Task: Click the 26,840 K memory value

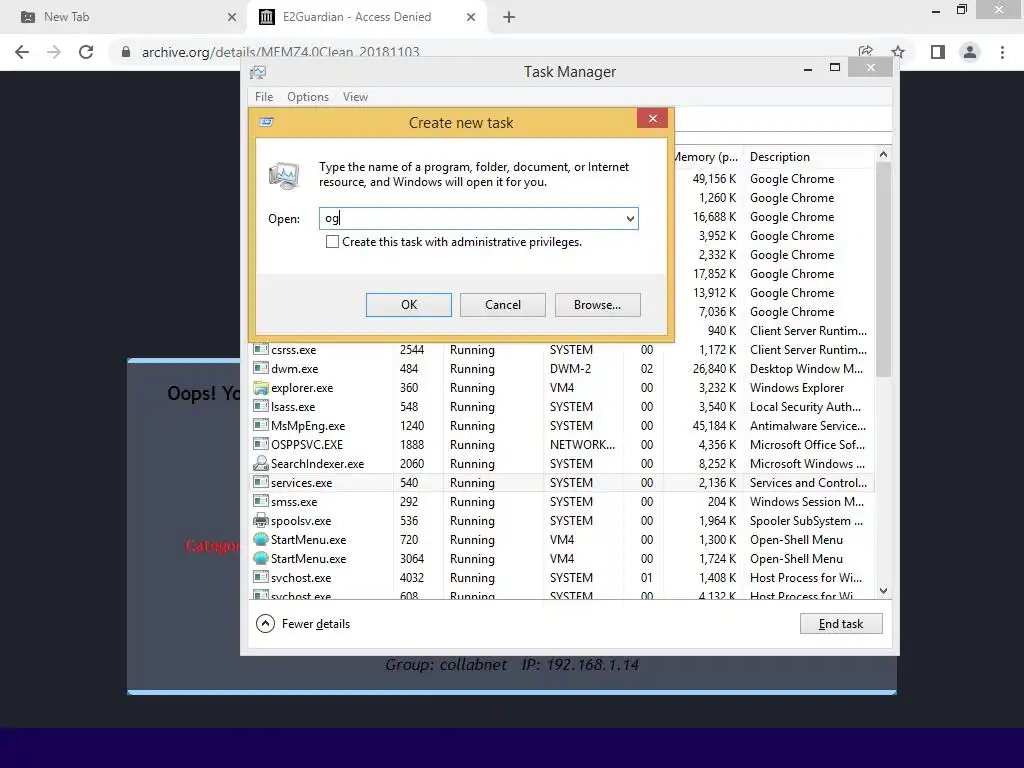Action: click(x=714, y=368)
